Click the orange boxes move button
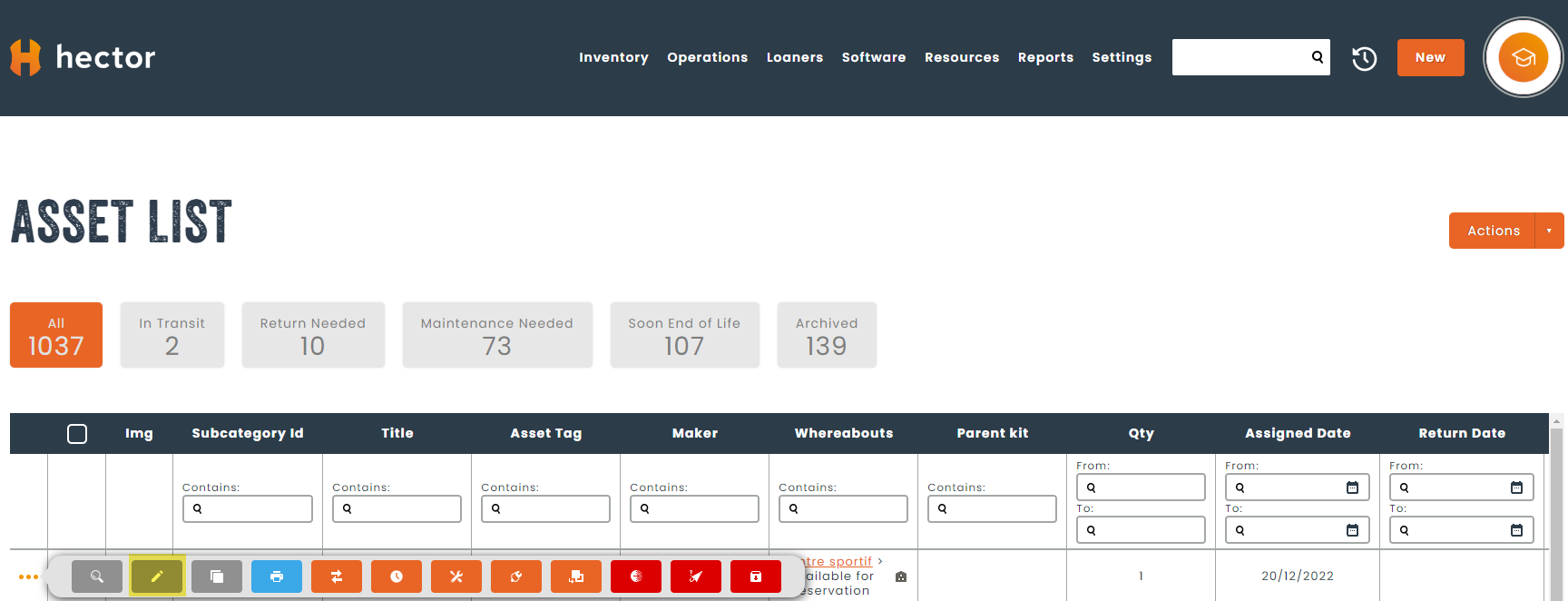1568x601 pixels. [x=576, y=576]
